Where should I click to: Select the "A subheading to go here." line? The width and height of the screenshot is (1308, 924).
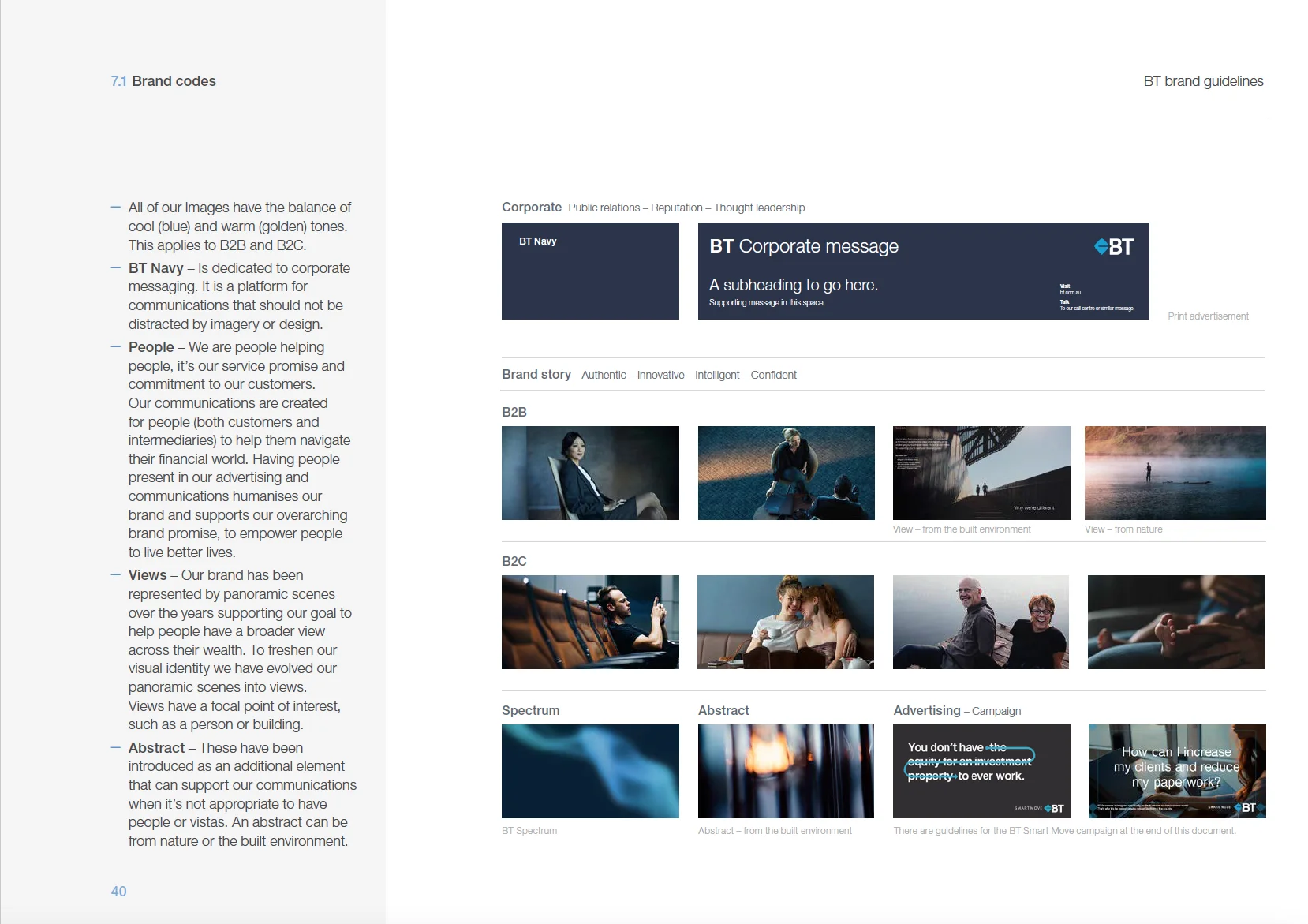pos(794,285)
